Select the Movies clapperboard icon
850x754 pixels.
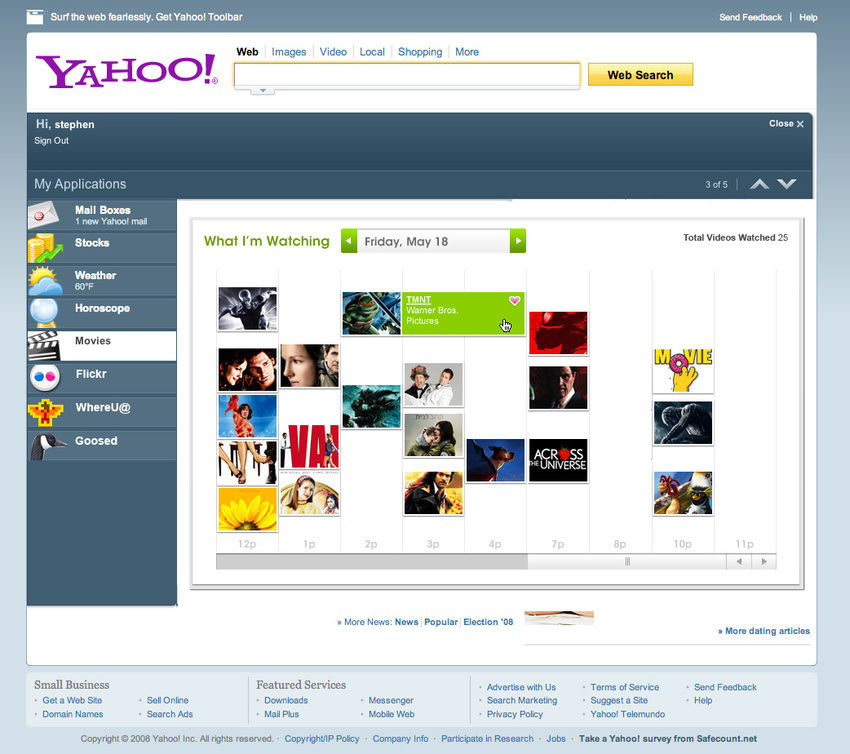43,346
